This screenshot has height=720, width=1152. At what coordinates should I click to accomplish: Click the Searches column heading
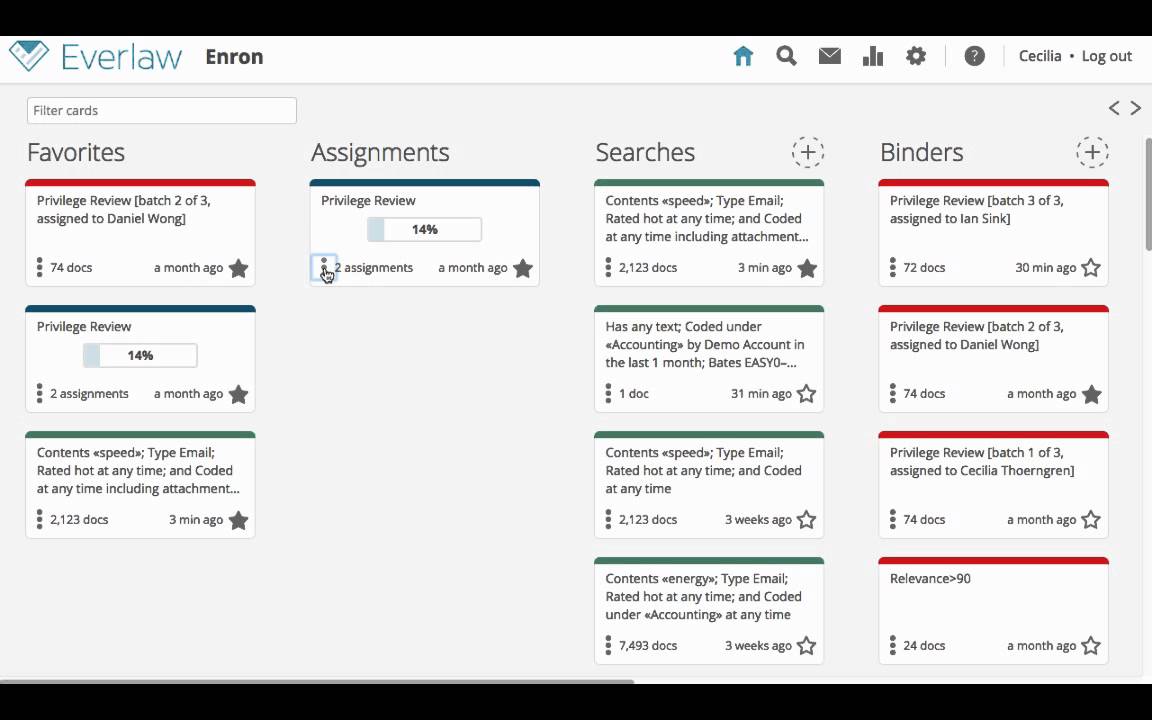coord(645,152)
